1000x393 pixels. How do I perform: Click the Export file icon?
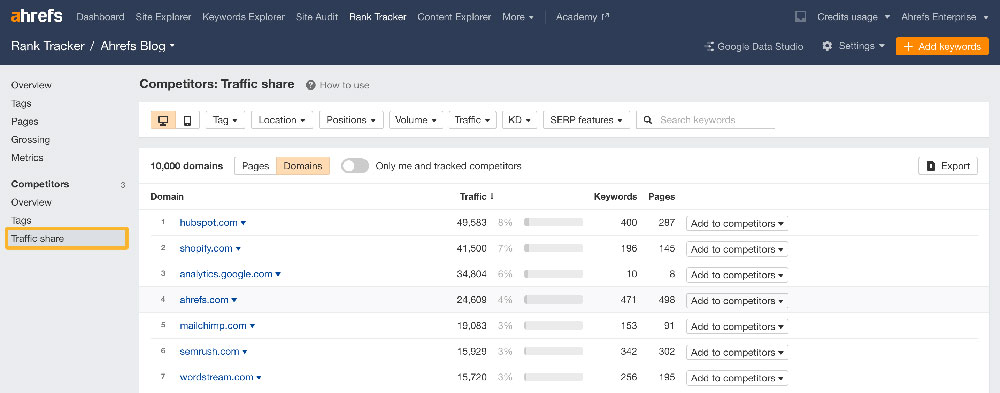(x=931, y=166)
